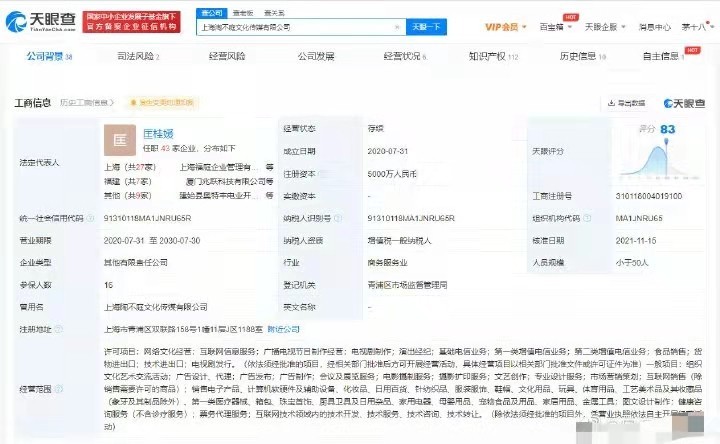This screenshot has width=720, height=444.
Task: Open 厦门兆联科技有限公司 company link
Action: coord(225,181)
